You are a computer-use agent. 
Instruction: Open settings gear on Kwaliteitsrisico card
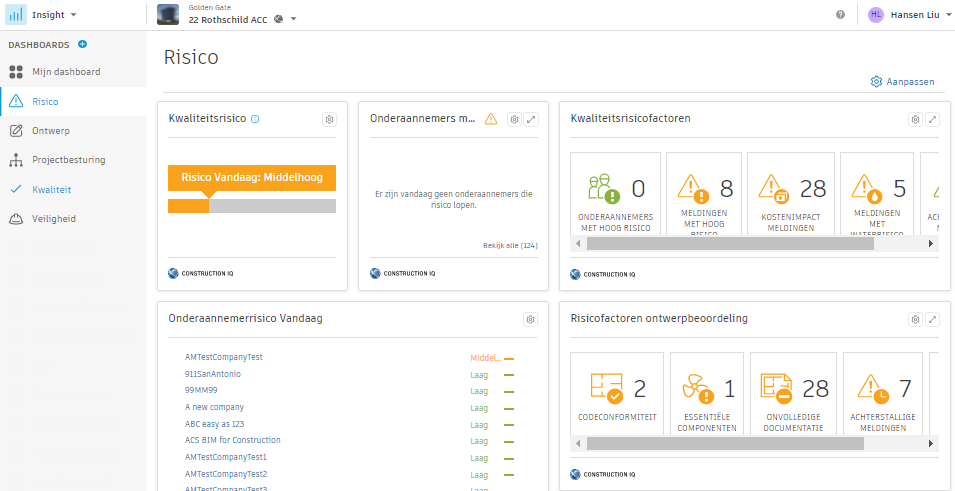pos(329,119)
